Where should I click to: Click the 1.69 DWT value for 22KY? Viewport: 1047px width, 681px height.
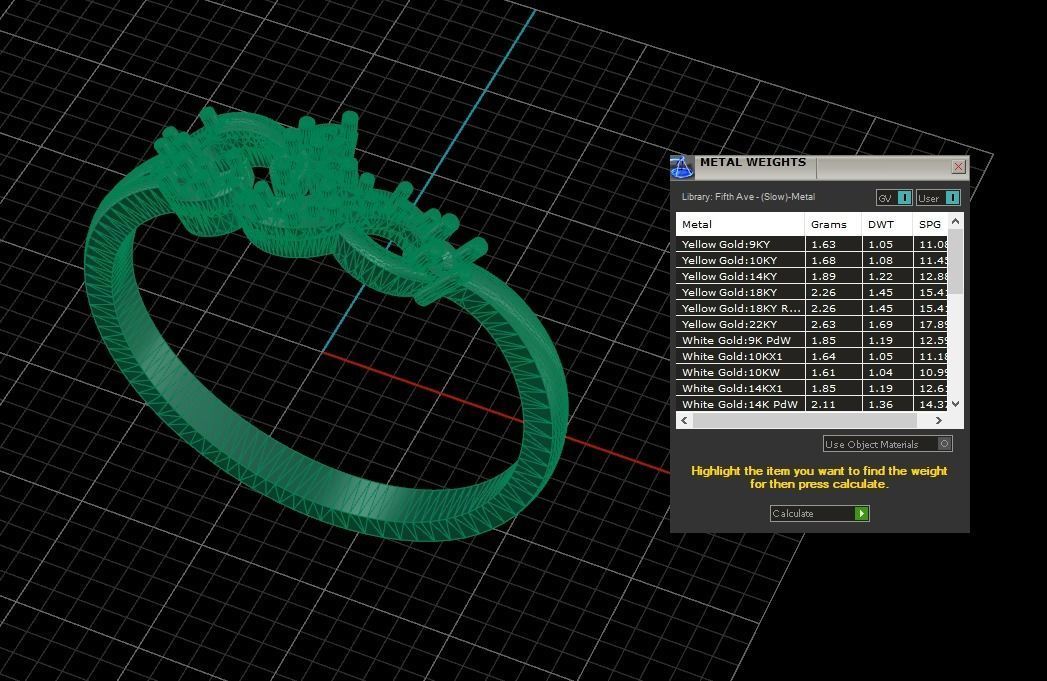[x=881, y=324]
